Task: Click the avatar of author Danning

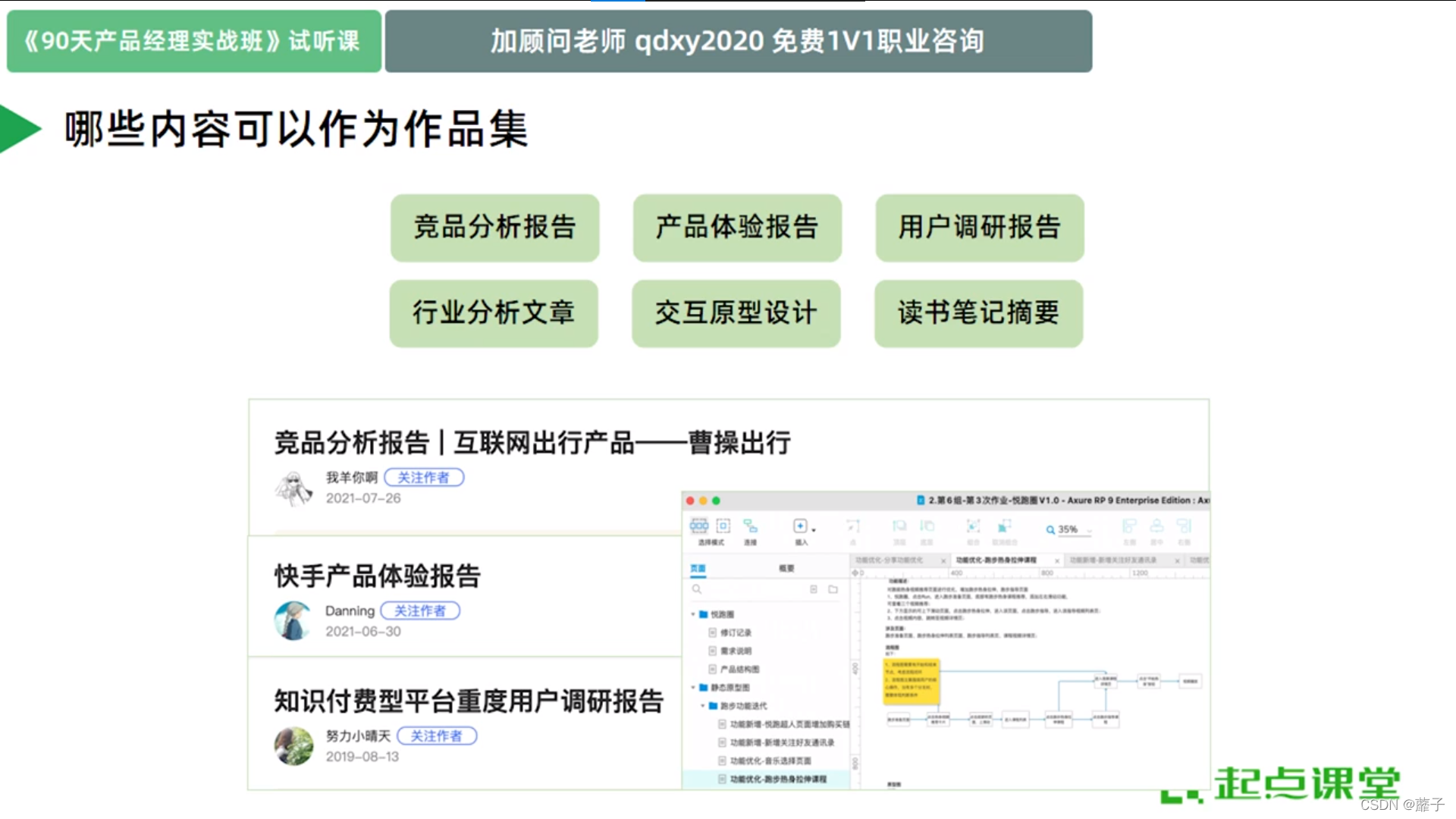Action: 293,621
